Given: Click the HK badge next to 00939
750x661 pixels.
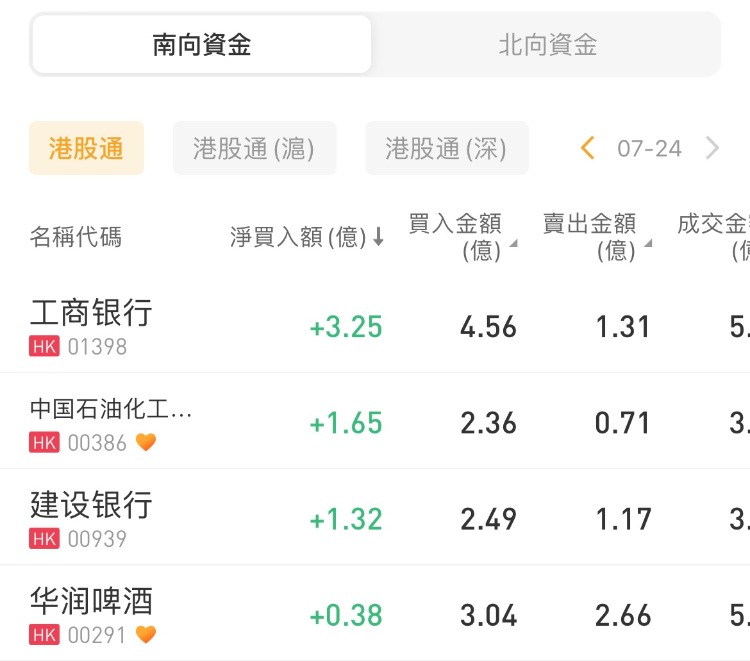Looking at the screenshot, I should [45, 539].
